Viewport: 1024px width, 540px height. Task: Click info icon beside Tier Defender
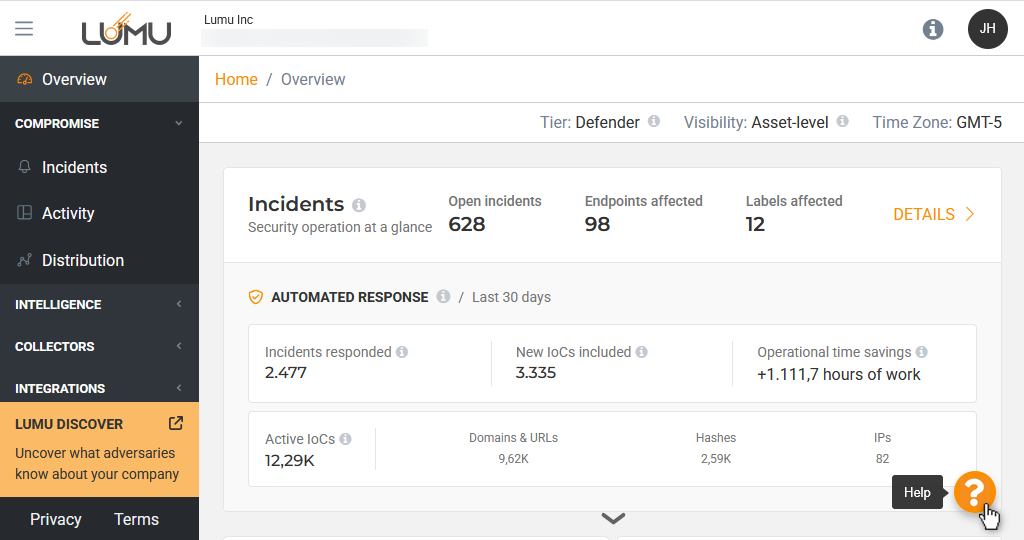pos(654,122)
